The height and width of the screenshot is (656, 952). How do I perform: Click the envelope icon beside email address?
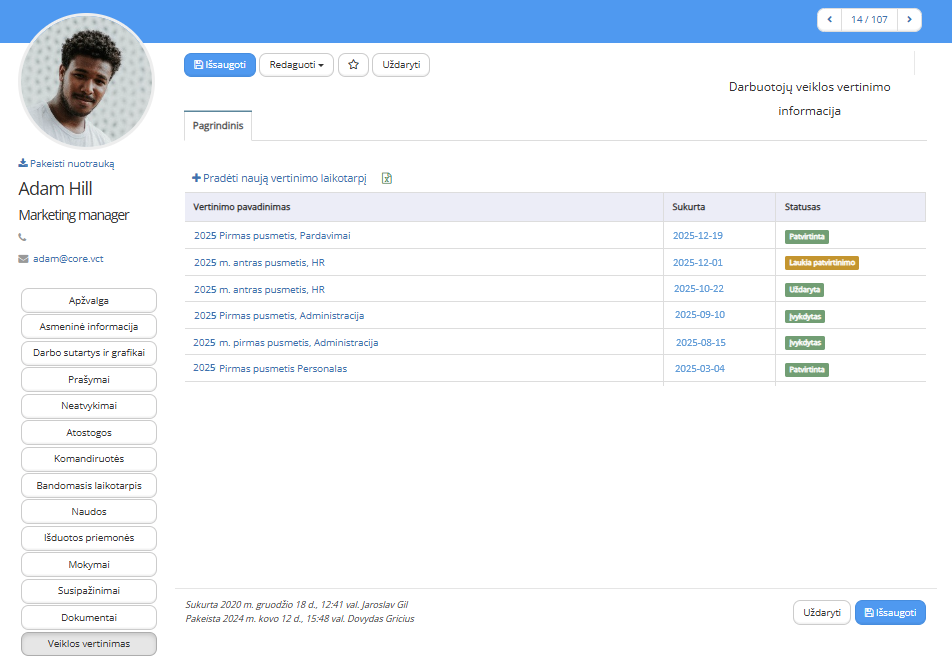[x=23, y=258]
